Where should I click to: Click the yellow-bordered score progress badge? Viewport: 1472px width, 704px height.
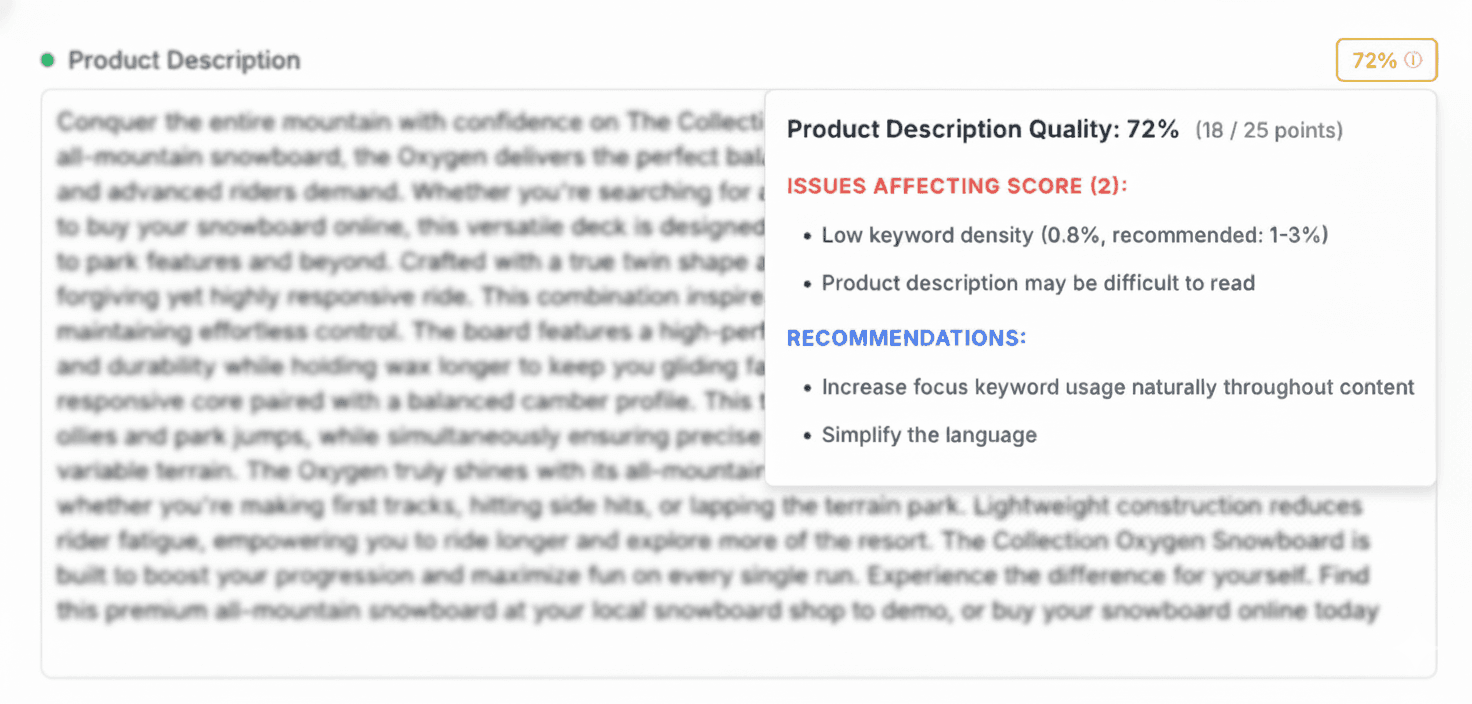tap(1386, 60)
